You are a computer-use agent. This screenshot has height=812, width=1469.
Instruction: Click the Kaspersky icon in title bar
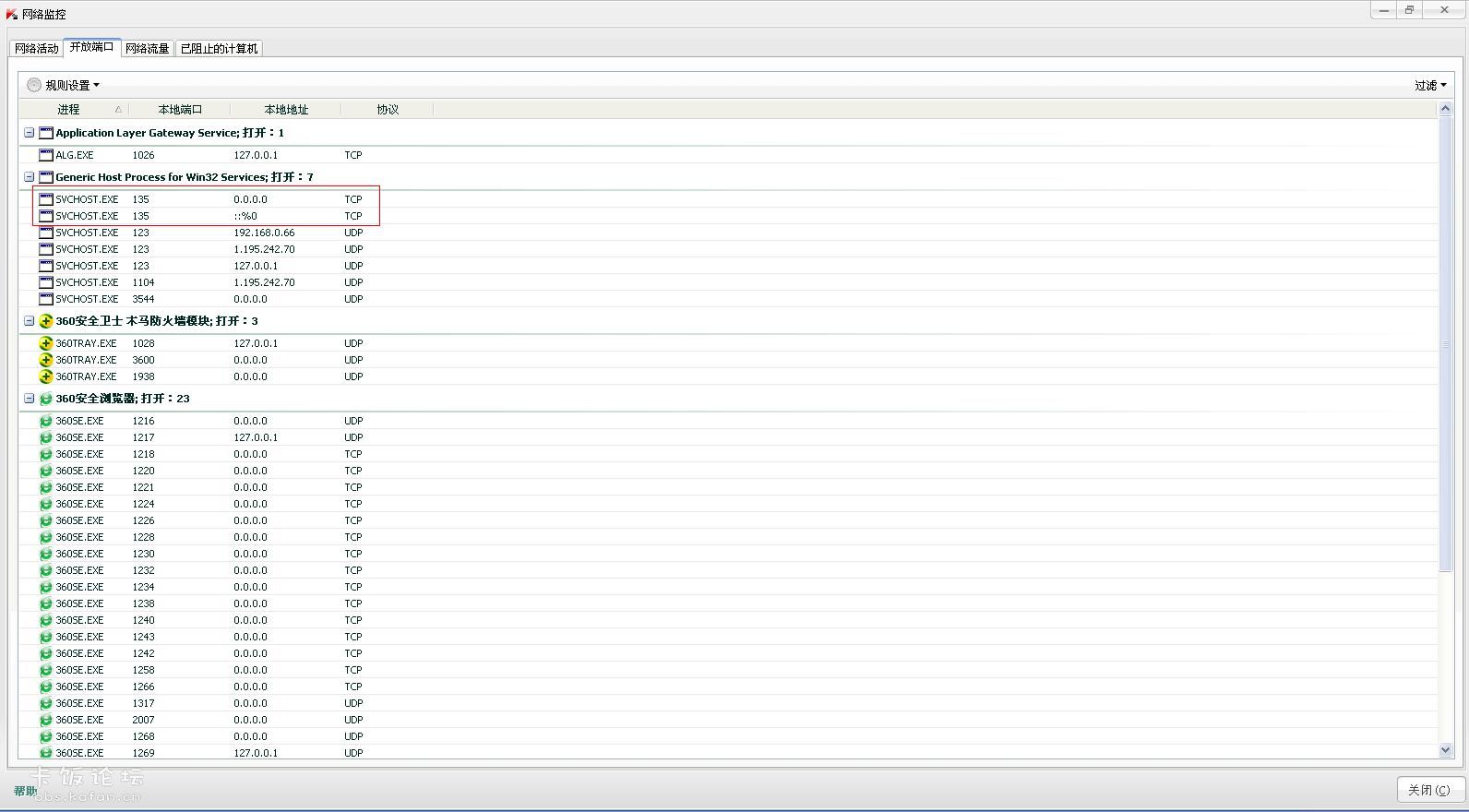coord(12,14)
